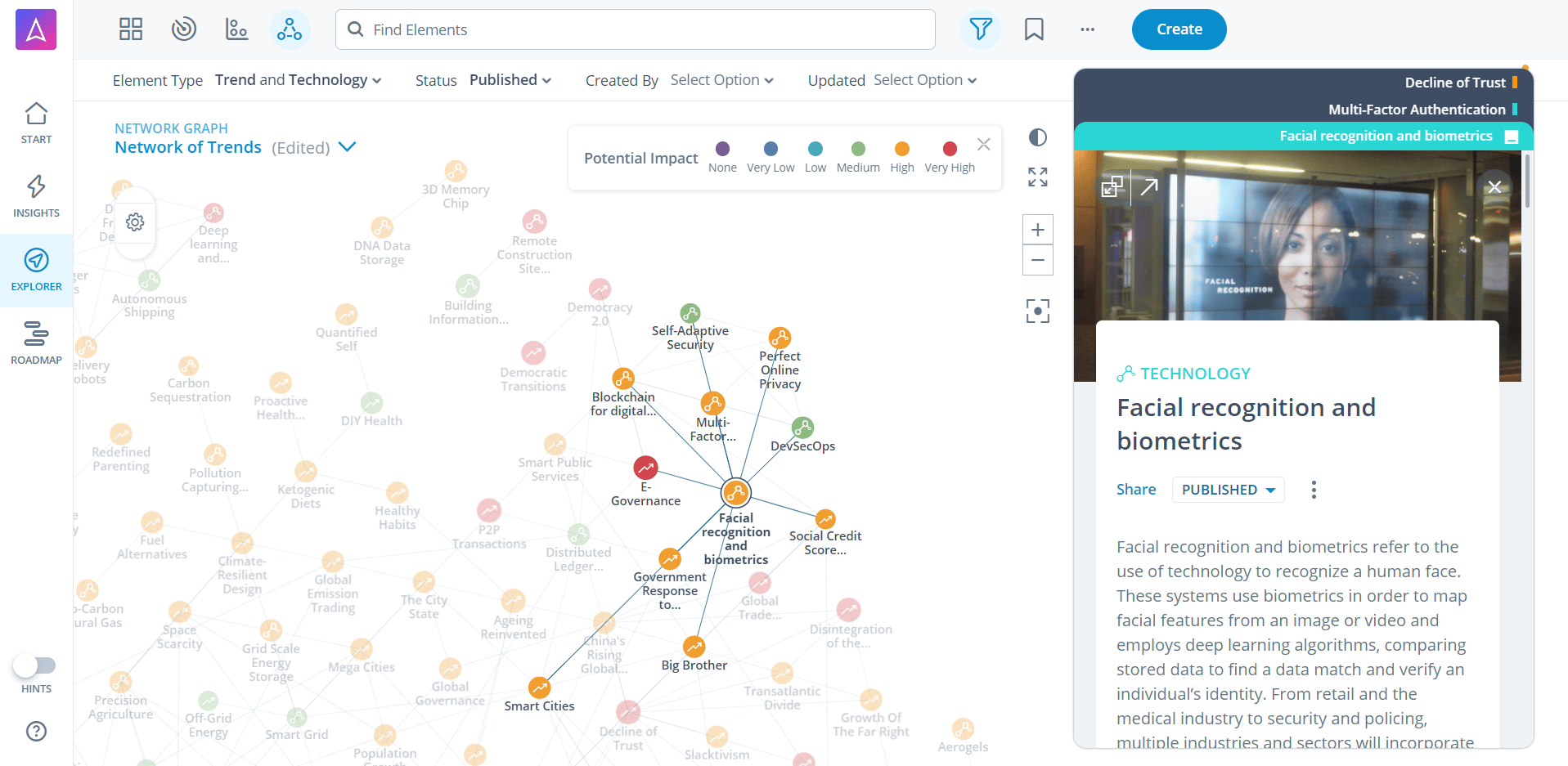The width and height of the screenshot is (1568, 766).
Task: Zoom out of the network graph
Action: coord(1038,260)
